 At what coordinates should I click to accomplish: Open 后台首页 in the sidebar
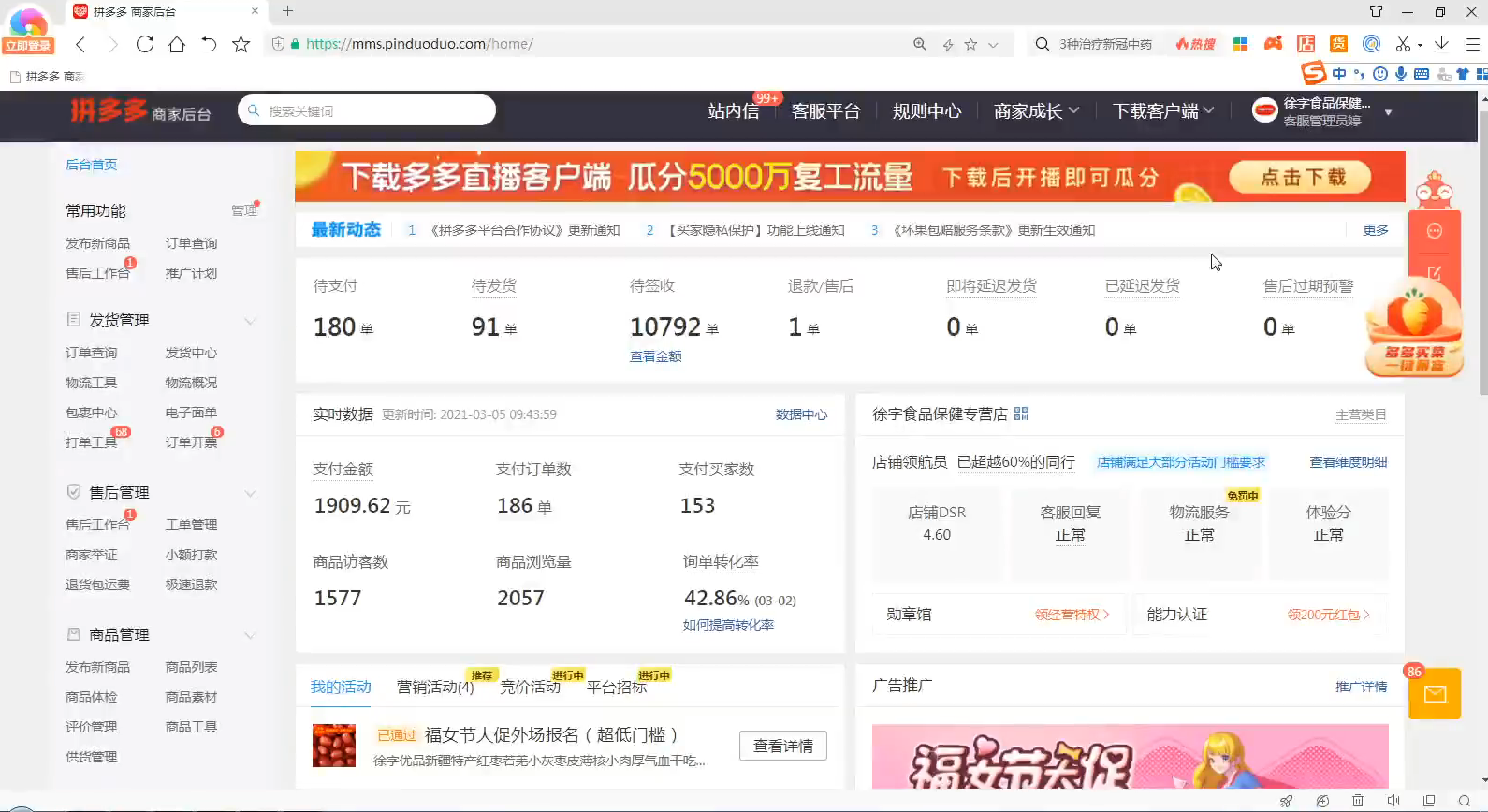pyautogui.click(x=91, y=165)
